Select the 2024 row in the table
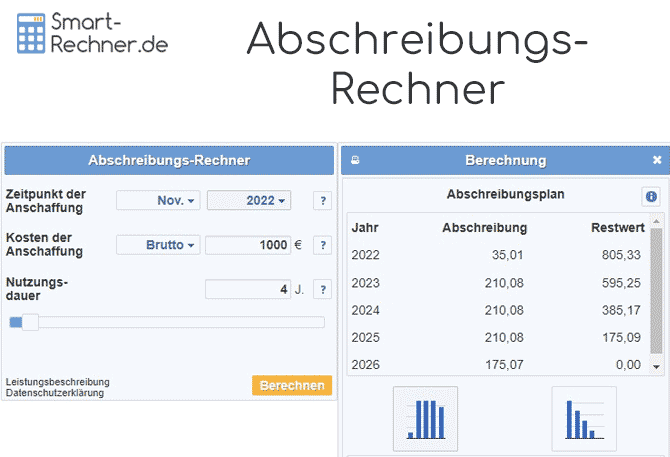Viewport: 670px width, 457px height. 500,310
